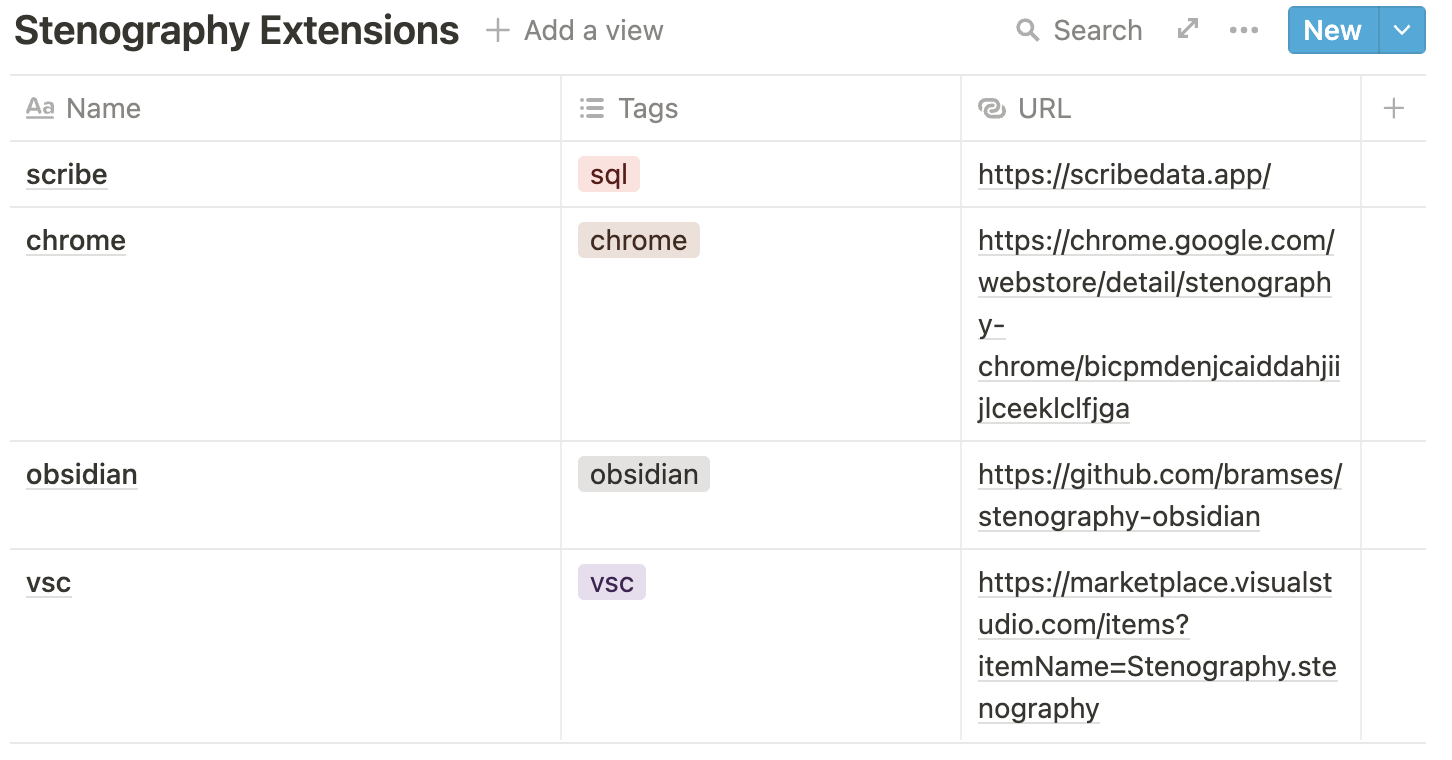Click the plus icon to add a view
Image resolution: width=1452 pixels, height=760 pixels.
(x=497, y=30)
